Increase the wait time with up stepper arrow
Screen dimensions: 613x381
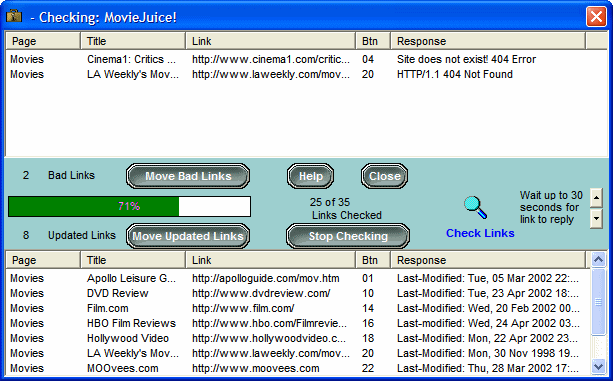pos(596,198)
